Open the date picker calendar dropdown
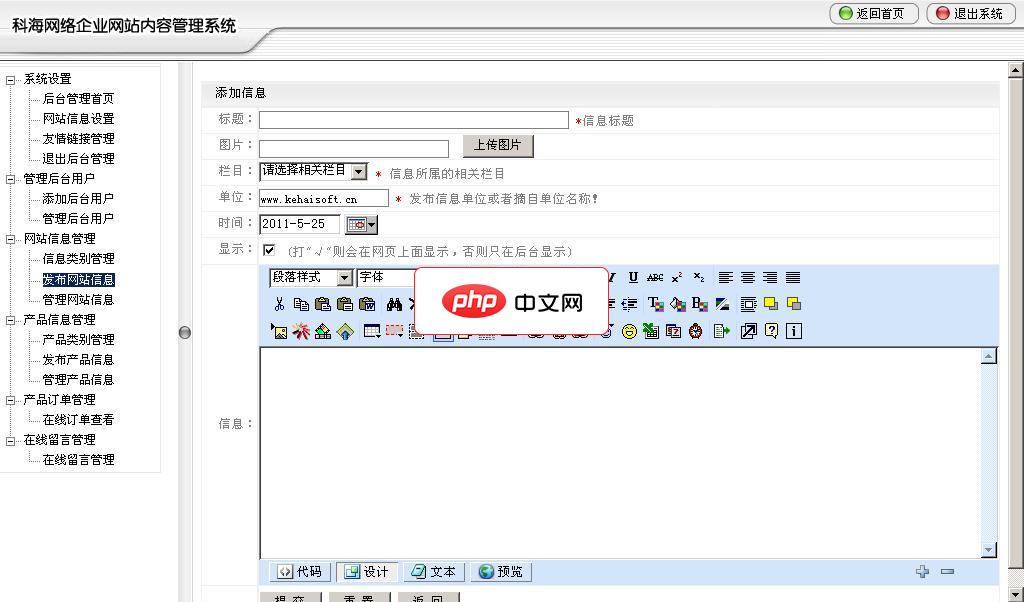Viewport: 1024px width, 602px height. (361, 225)
